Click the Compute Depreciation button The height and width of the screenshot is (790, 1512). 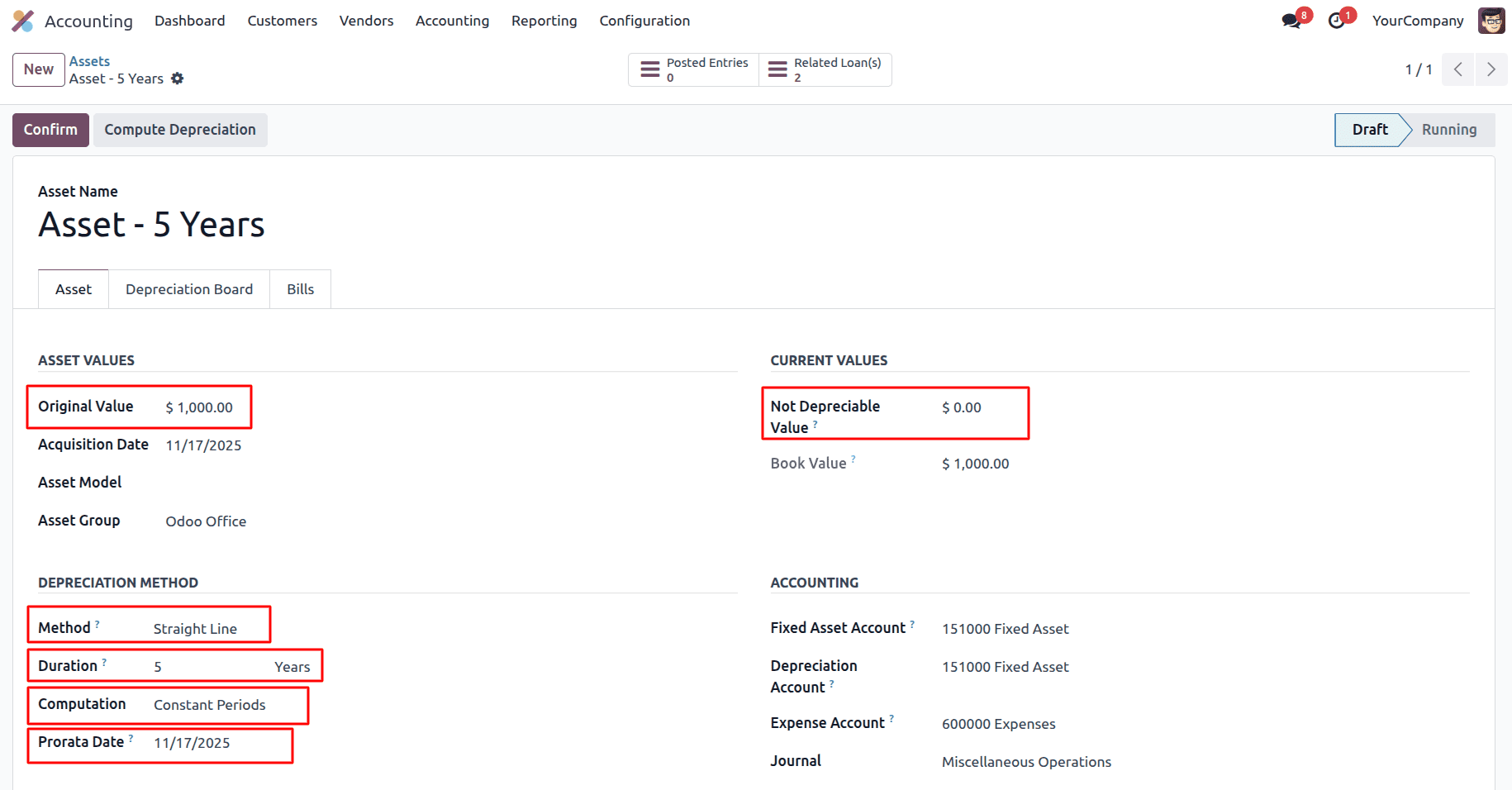(180, 130)
